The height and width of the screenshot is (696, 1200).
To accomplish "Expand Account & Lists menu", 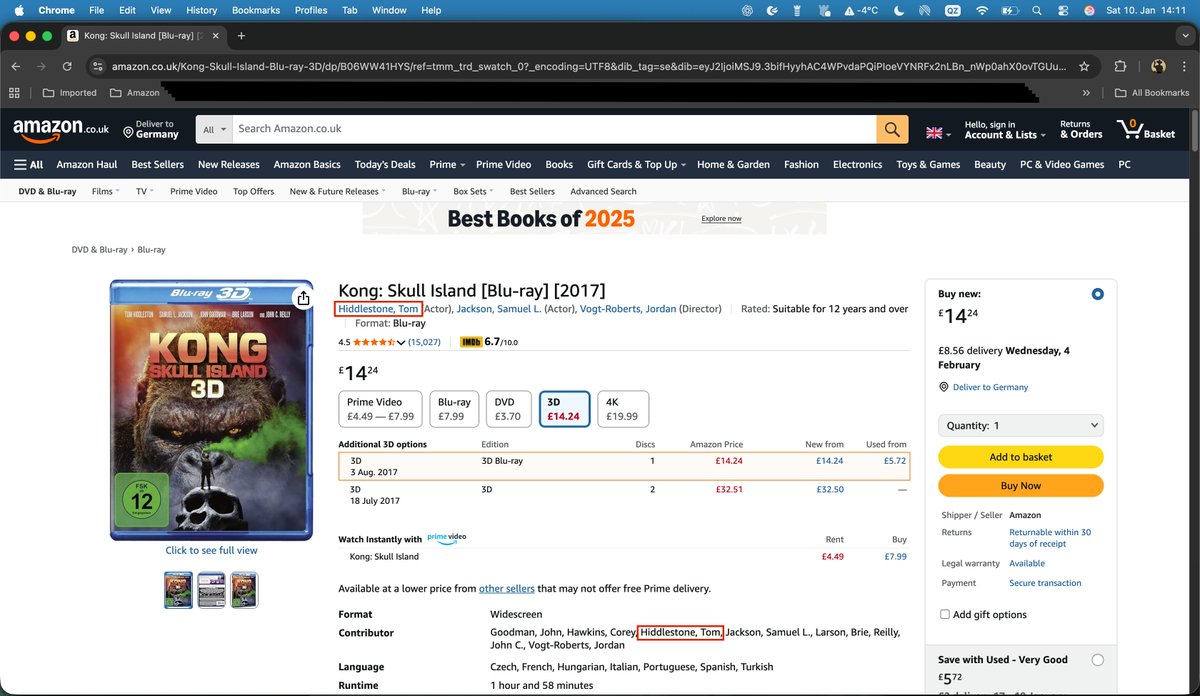I will point(1005,129).
